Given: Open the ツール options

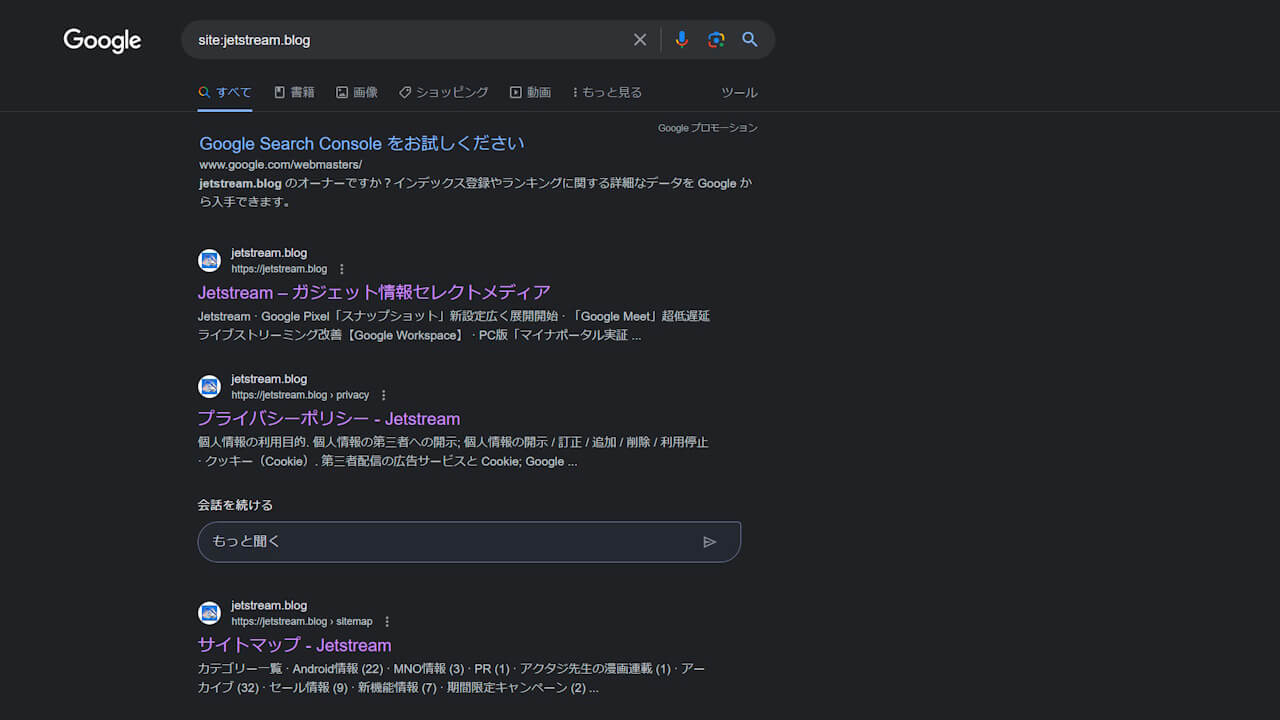Looking at the screenshot, I should click(x=739, y=92).
